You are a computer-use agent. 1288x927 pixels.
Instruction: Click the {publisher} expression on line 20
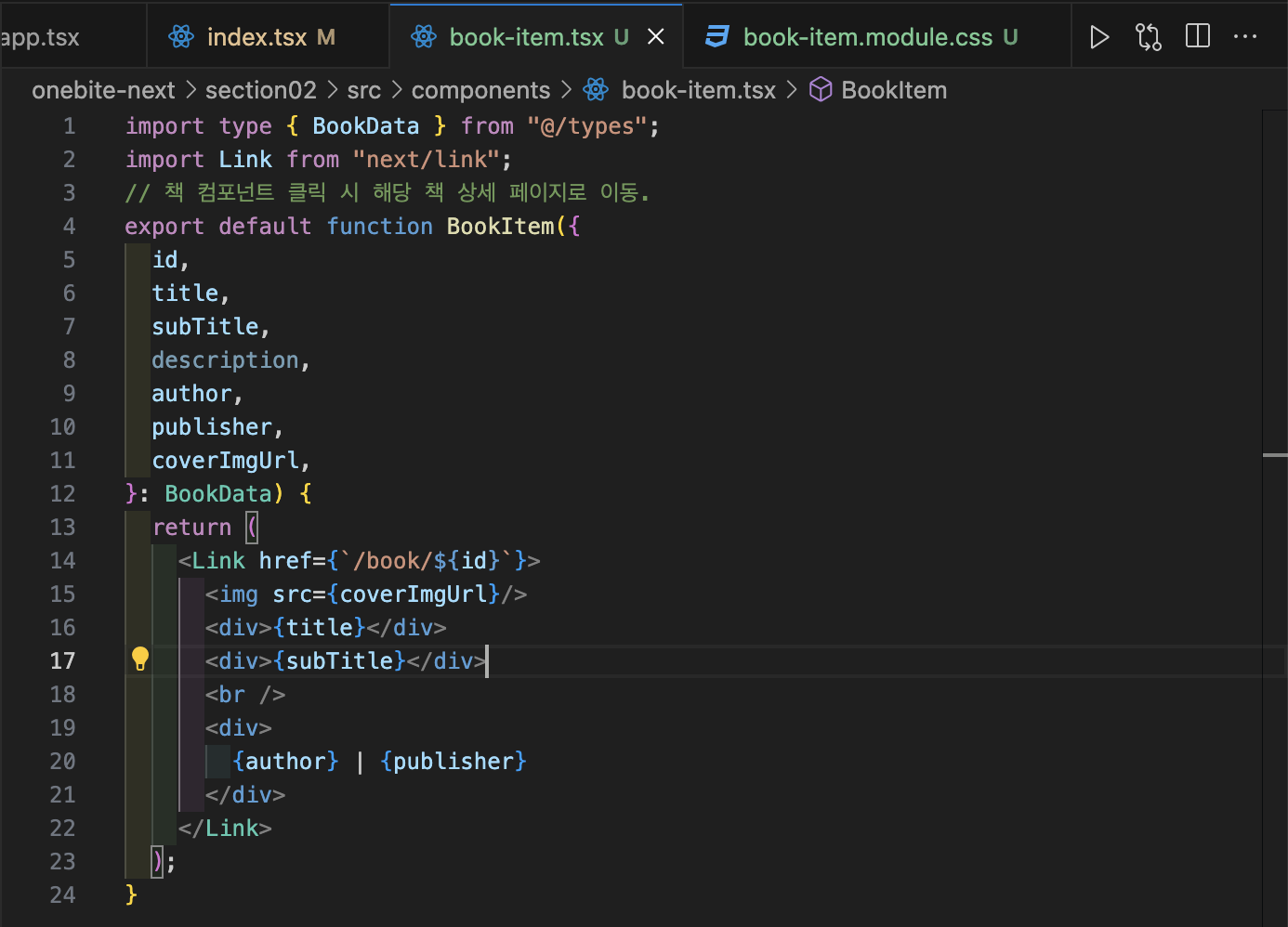(453, 762)
